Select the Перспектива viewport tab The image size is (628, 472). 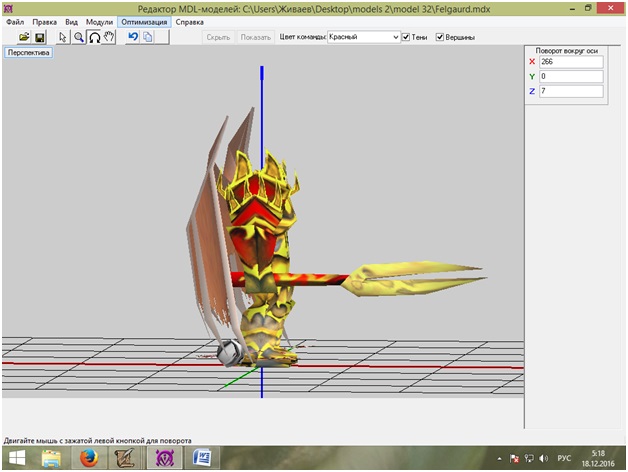point(29,53)
